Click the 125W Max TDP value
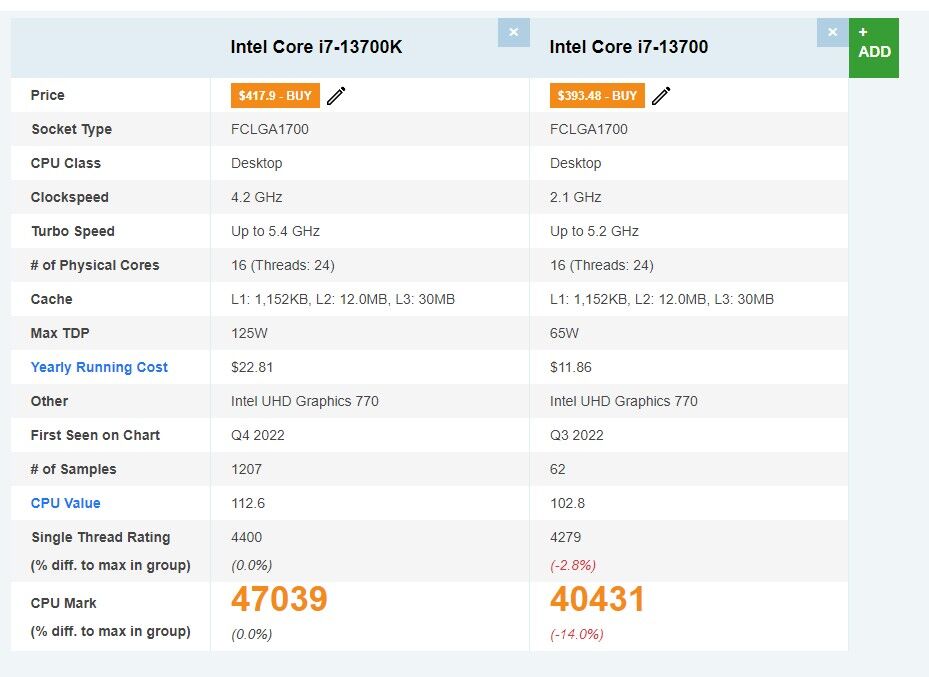The height and width of the screenshot is (677, 929). [x=249, y=333]
